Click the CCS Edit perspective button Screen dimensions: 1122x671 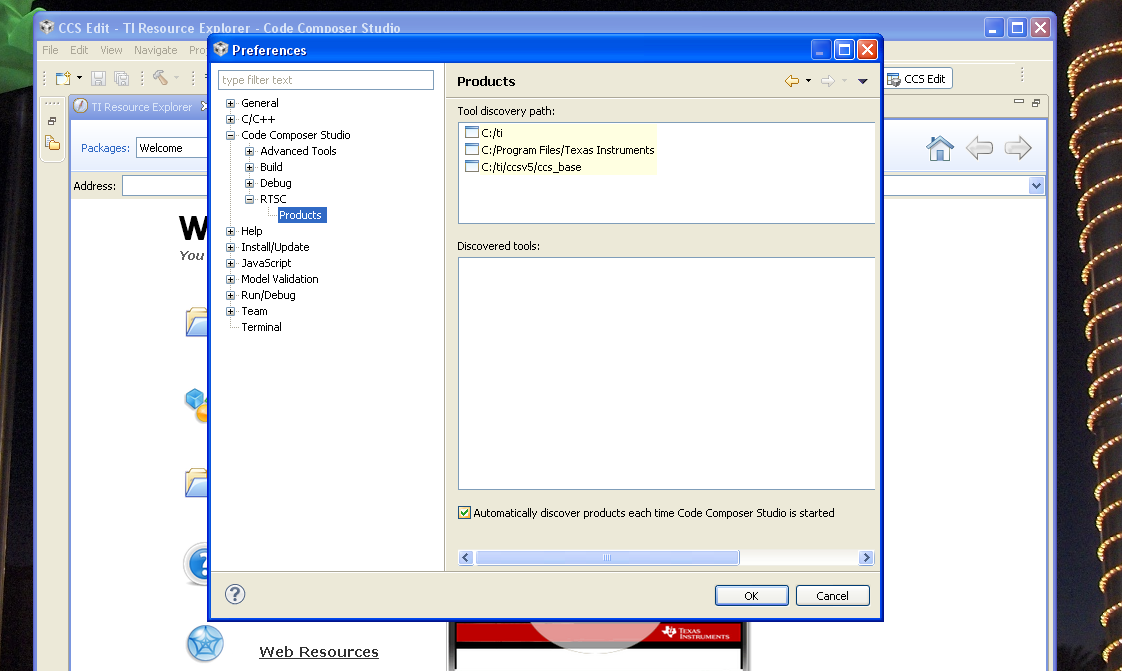coord(918,79)
